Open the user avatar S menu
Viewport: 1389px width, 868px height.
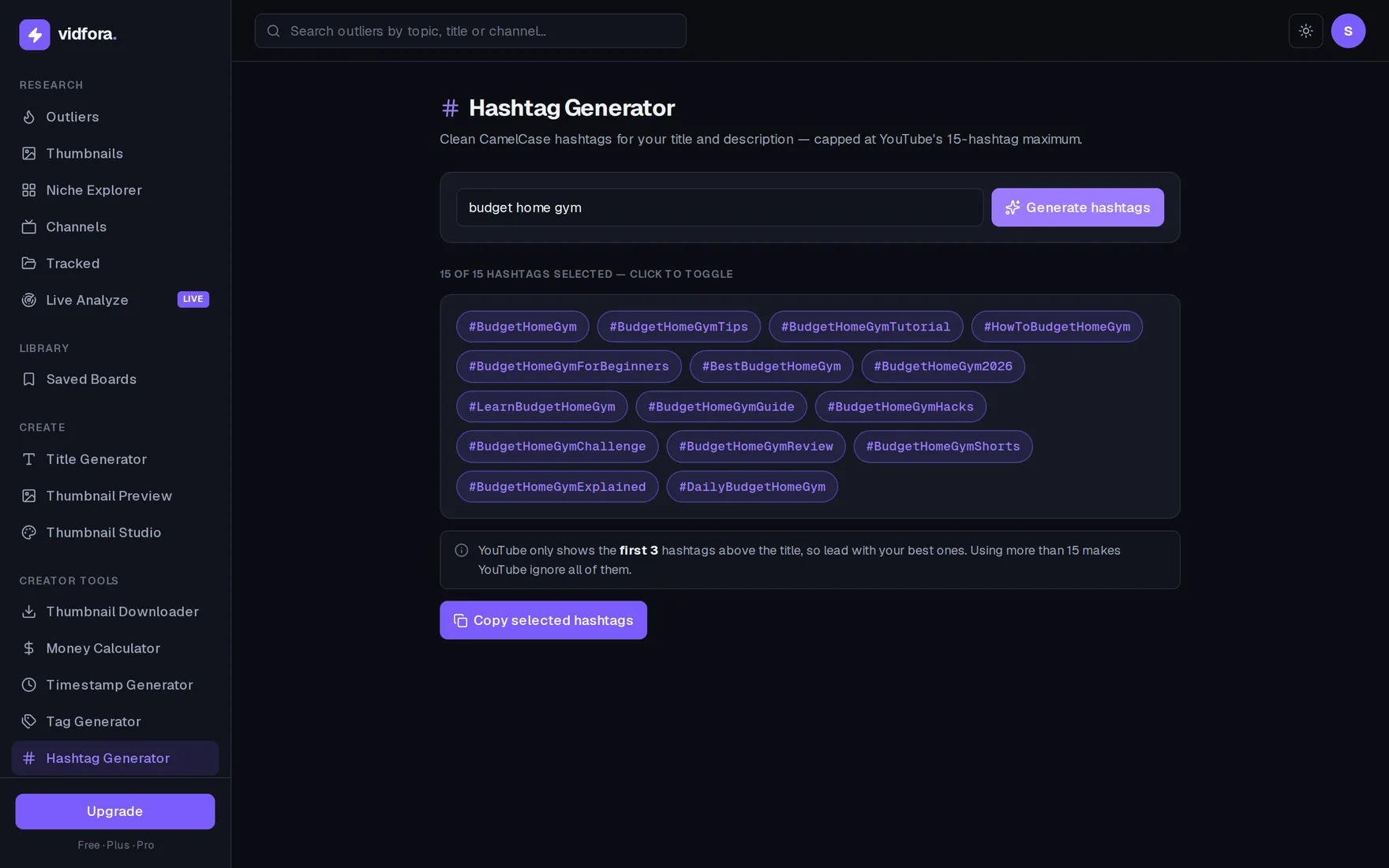click(x=1348, y=31)
